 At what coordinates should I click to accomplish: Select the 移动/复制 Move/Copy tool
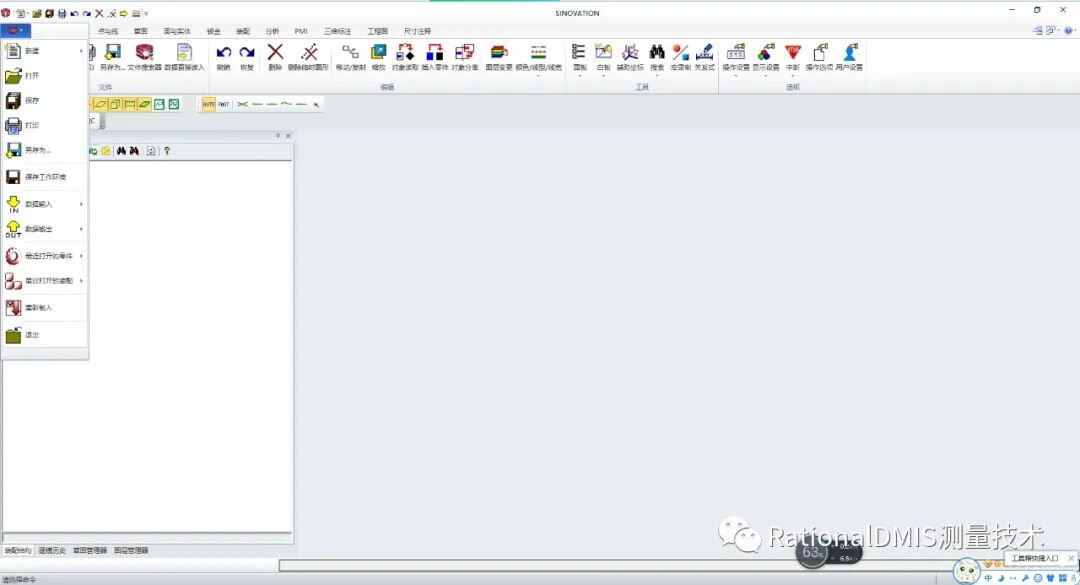351,57
